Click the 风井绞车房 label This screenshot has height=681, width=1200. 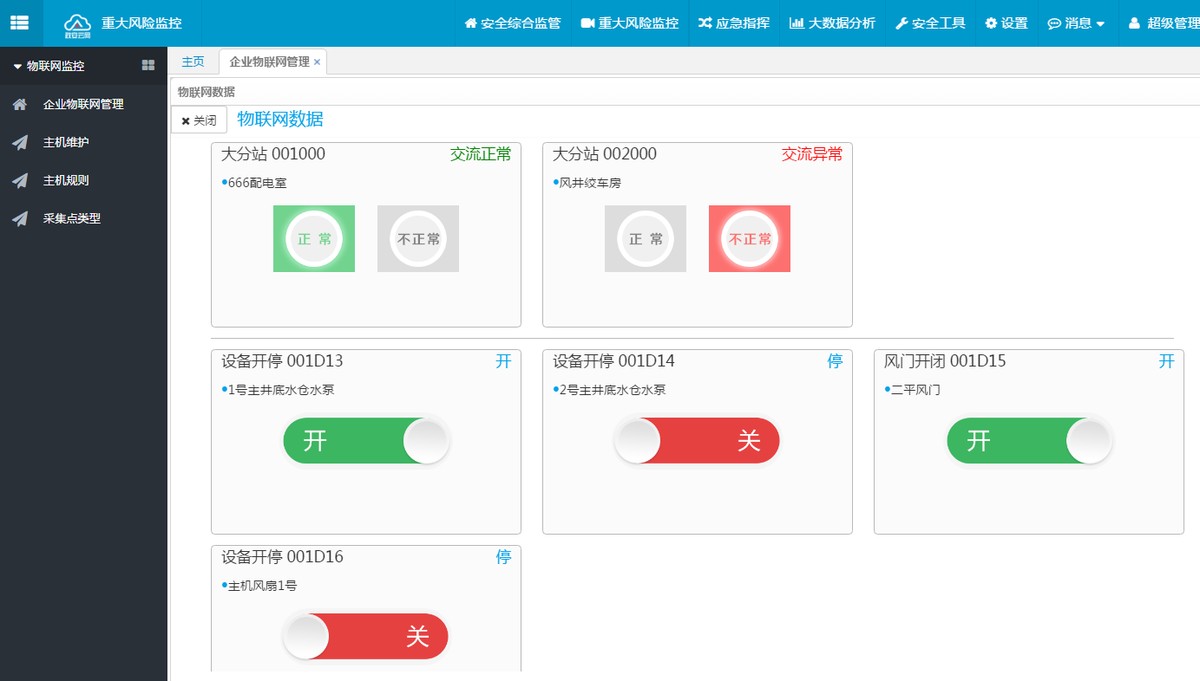(590, 183)
